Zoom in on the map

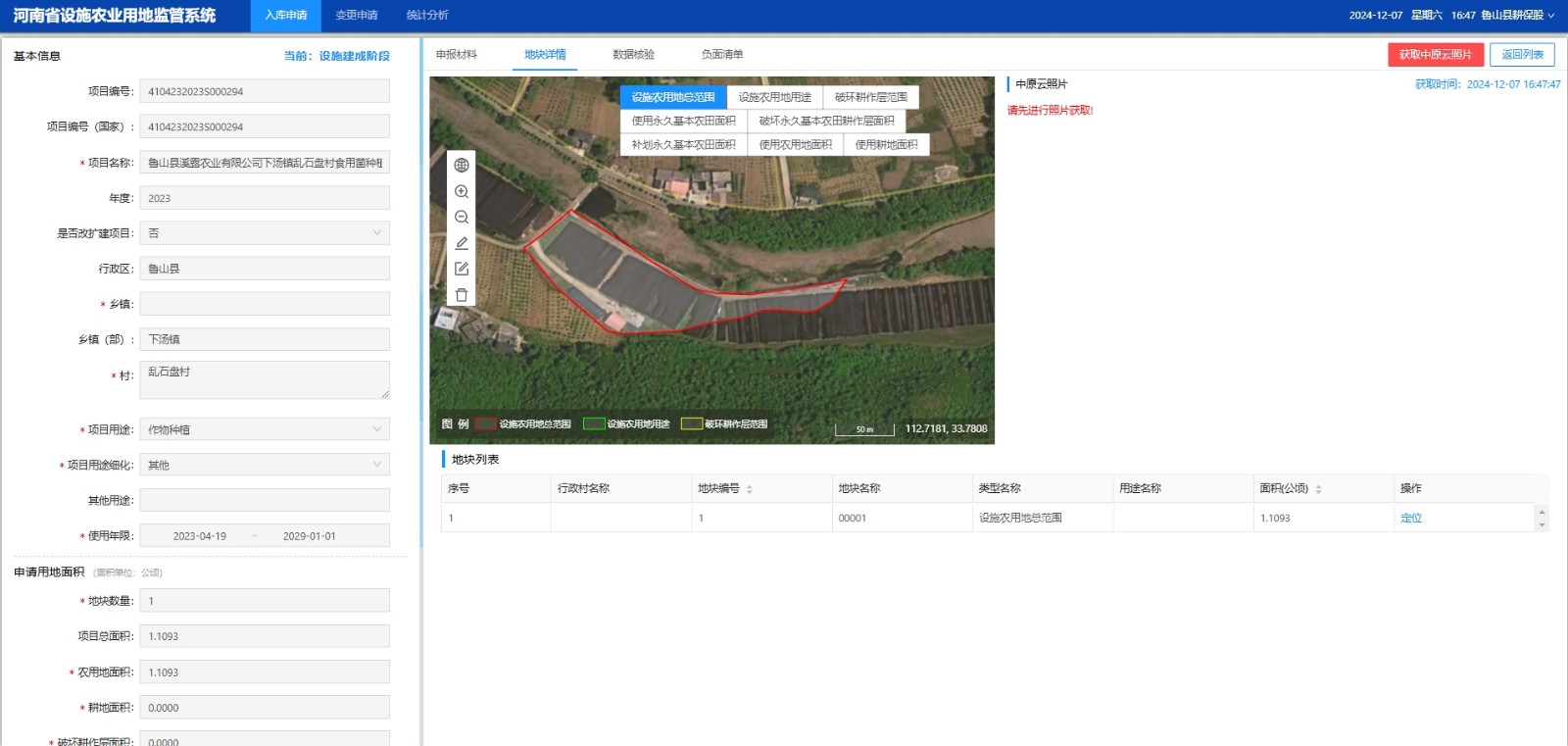pos(462,191)
